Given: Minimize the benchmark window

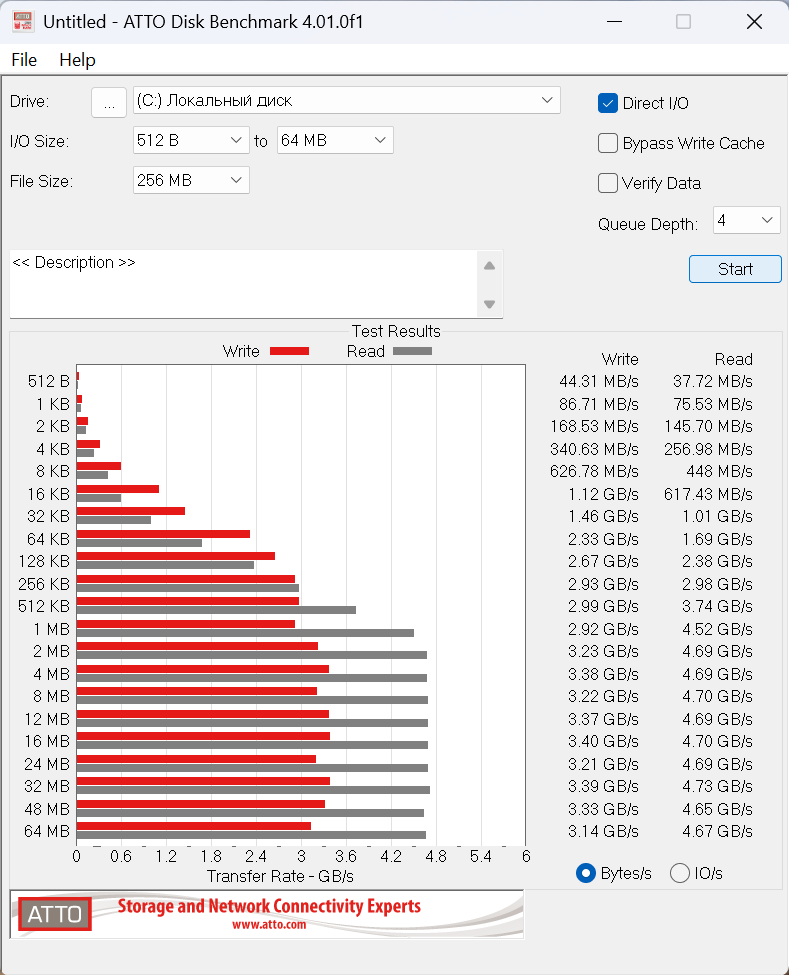Looking at the screenshot, I should pos(614,22).
